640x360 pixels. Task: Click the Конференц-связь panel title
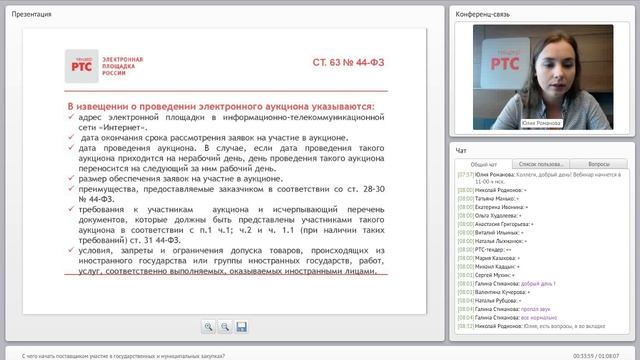[482, 14]
